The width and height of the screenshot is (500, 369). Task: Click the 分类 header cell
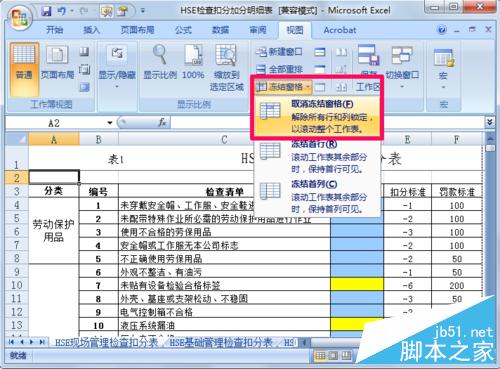(x=54, y=191)
